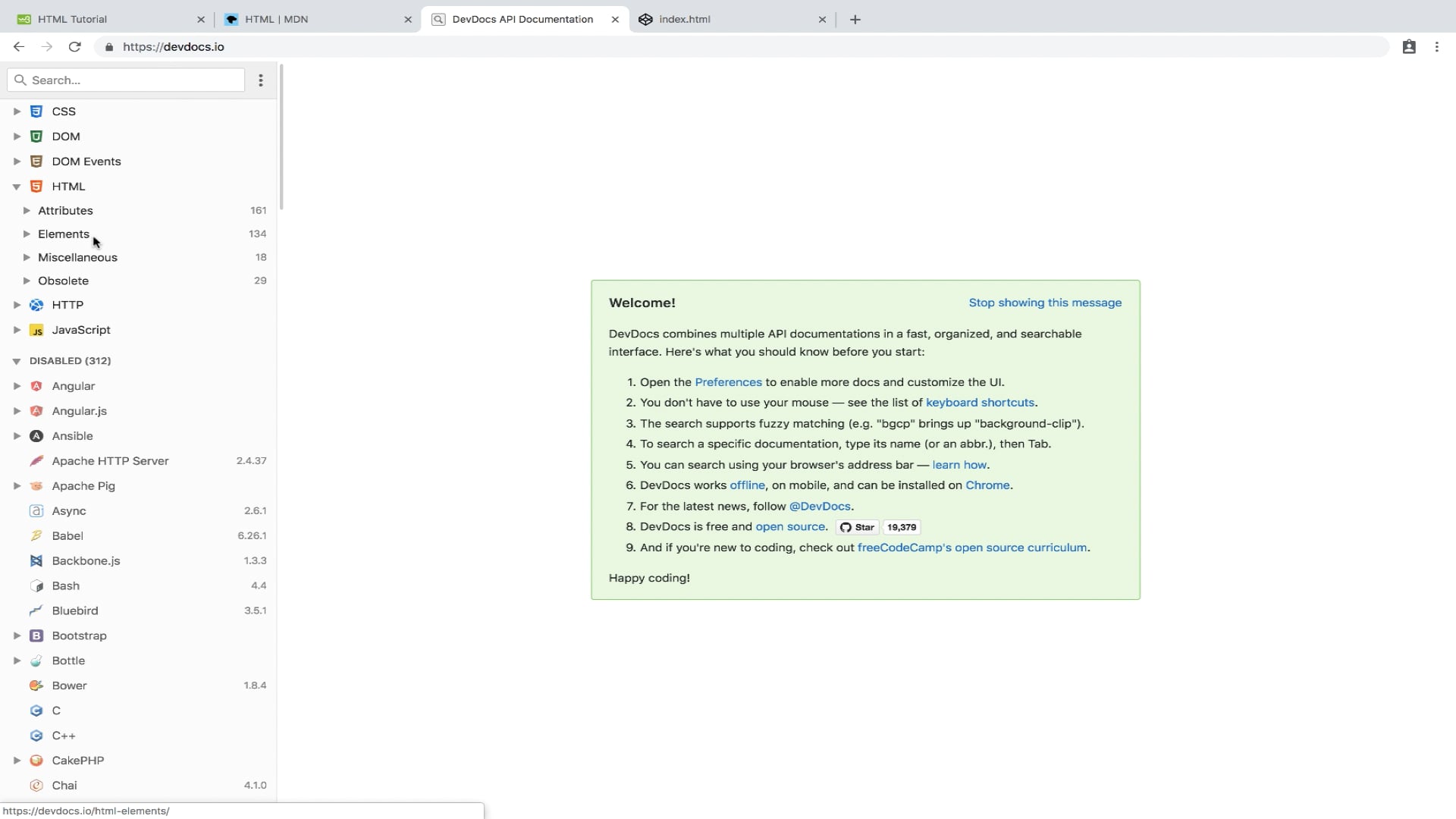Screen dimensions: 1456x819
Task: Select the Bootstrap logo icon
Action: 36,635
